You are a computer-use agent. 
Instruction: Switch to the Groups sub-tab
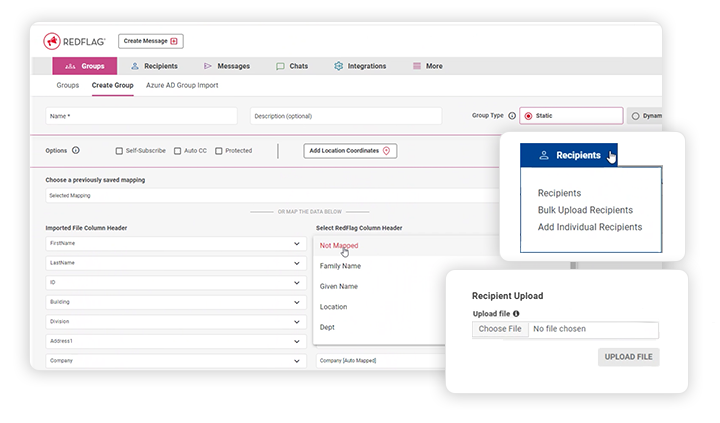68,85
